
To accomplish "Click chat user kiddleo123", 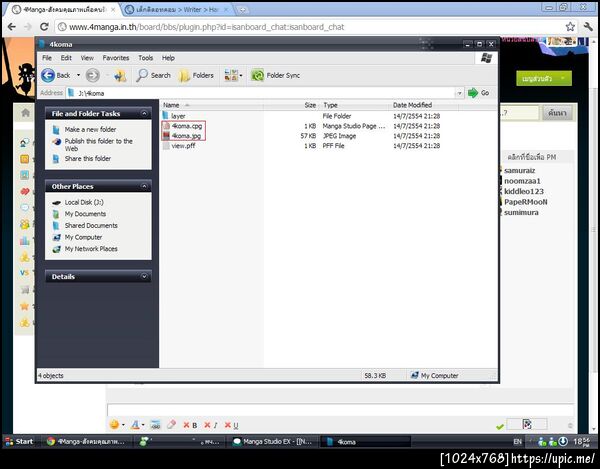I will 523,191.
